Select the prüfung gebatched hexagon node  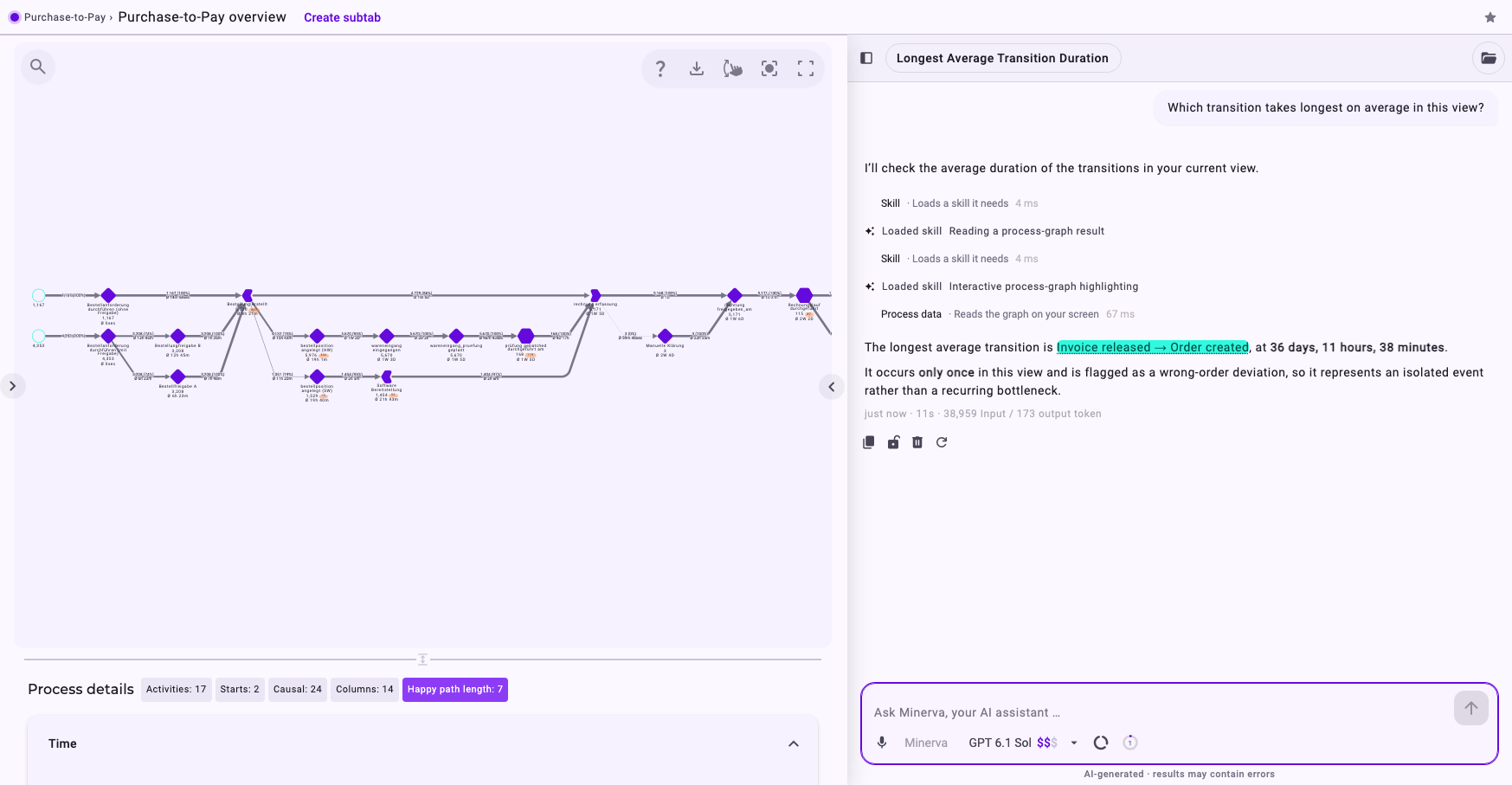tap(525, 336)
